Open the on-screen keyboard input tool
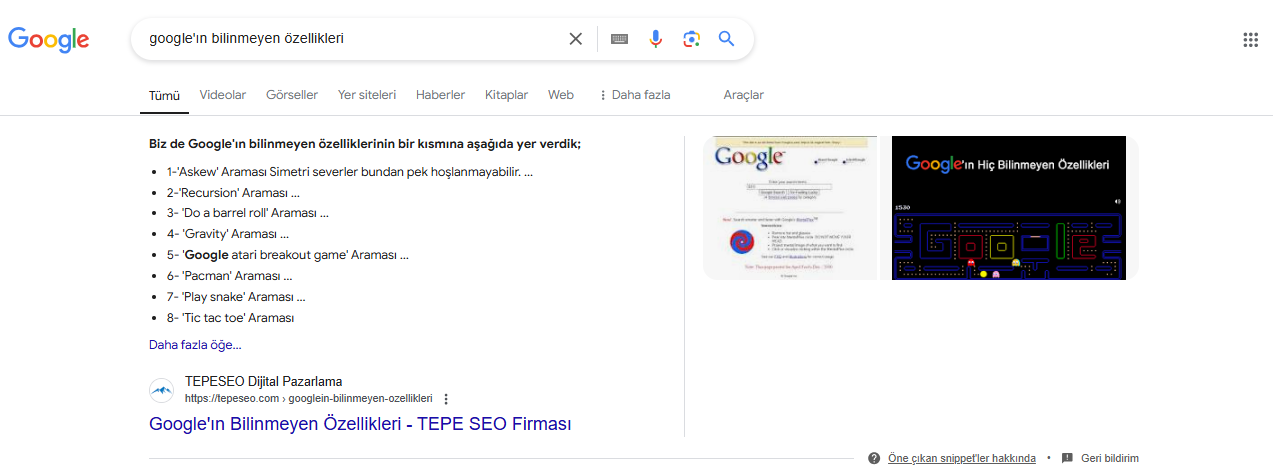The width and height of the screenshot is (1273, 474). click(619, 39)
